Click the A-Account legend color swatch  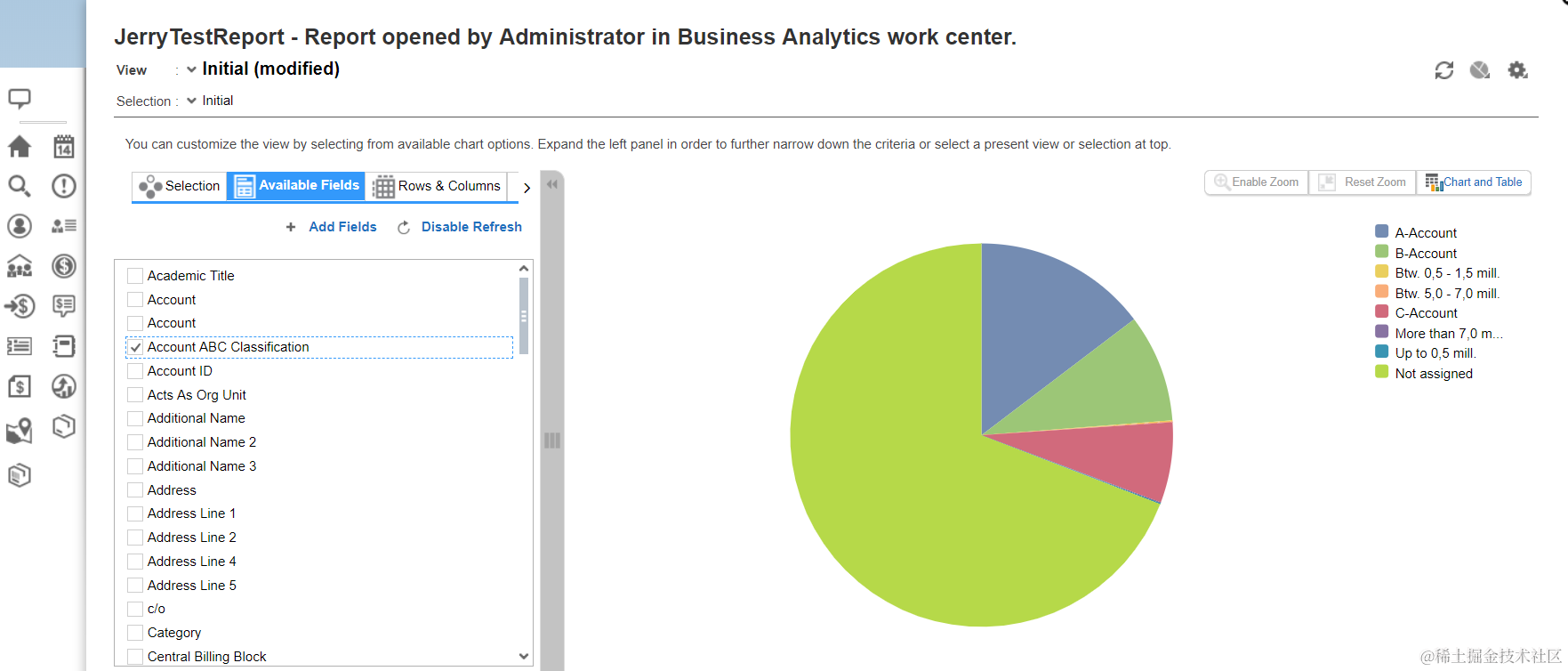point(1381,232)
